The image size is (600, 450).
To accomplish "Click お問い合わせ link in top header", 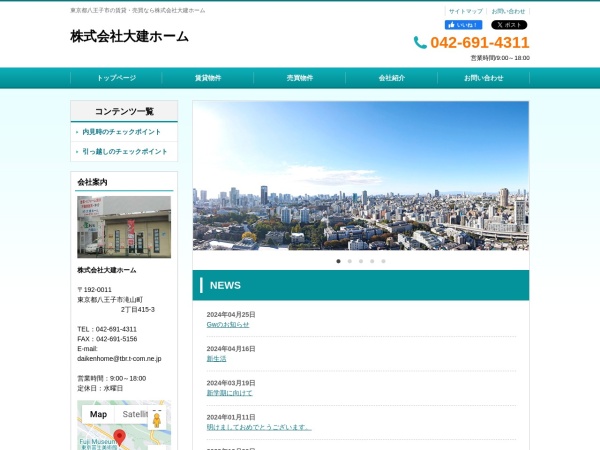I will 508,11.
